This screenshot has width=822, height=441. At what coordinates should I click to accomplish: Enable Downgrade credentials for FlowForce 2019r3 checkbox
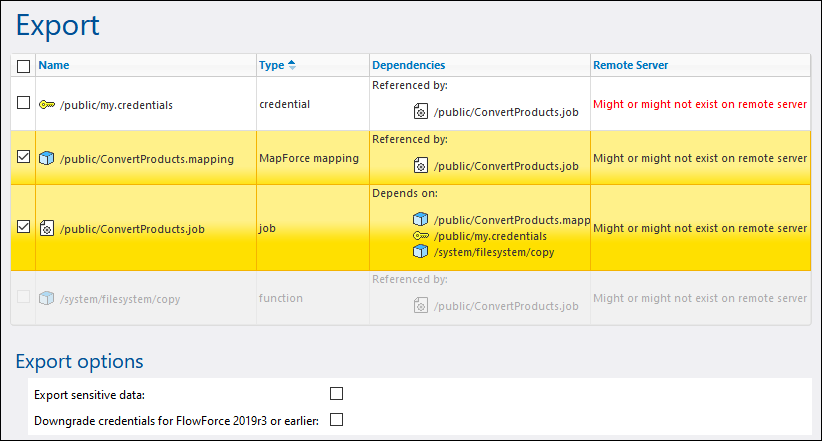[x=336, y=420]
